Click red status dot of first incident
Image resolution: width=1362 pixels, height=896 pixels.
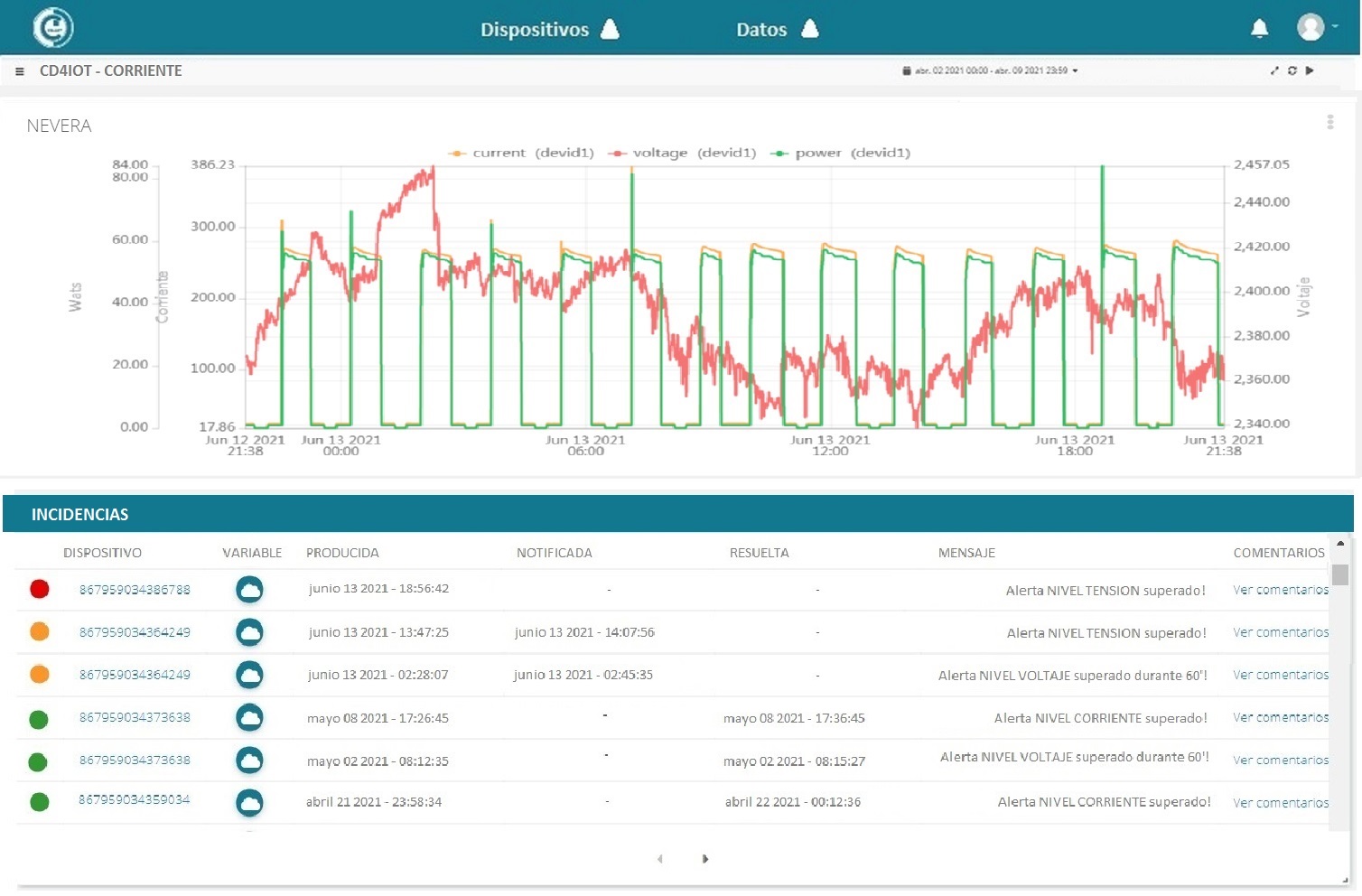[x=39, y=589]
